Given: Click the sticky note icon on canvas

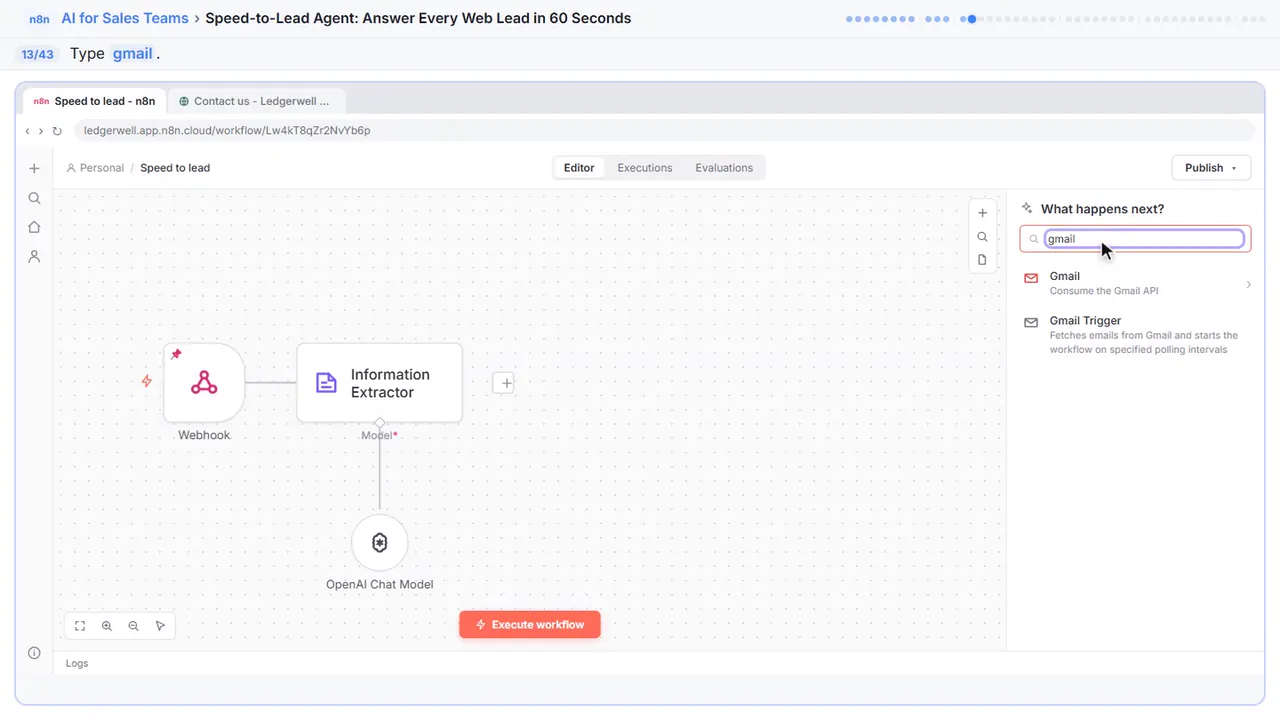Looking at the screenshot, I should click(982, 260).
